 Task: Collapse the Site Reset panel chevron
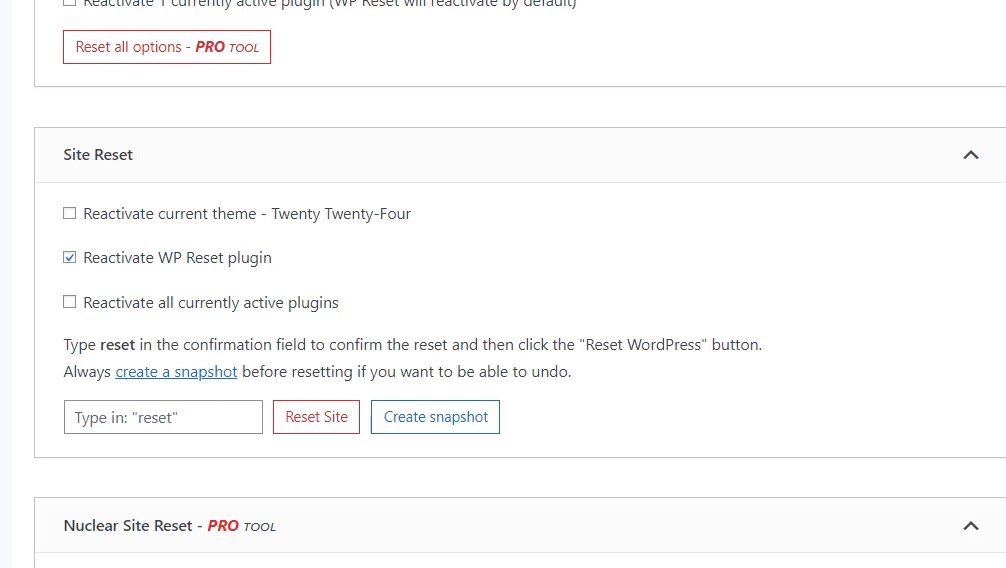971,155
